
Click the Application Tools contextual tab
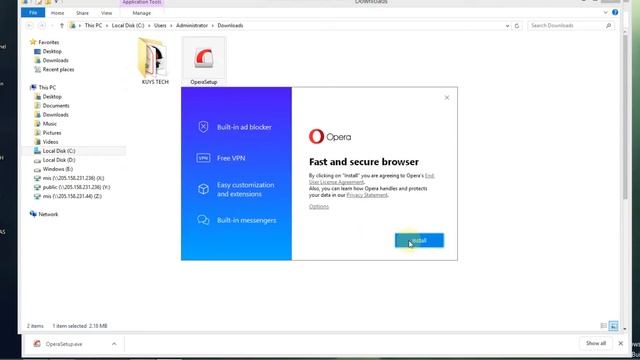click(142, 2)
